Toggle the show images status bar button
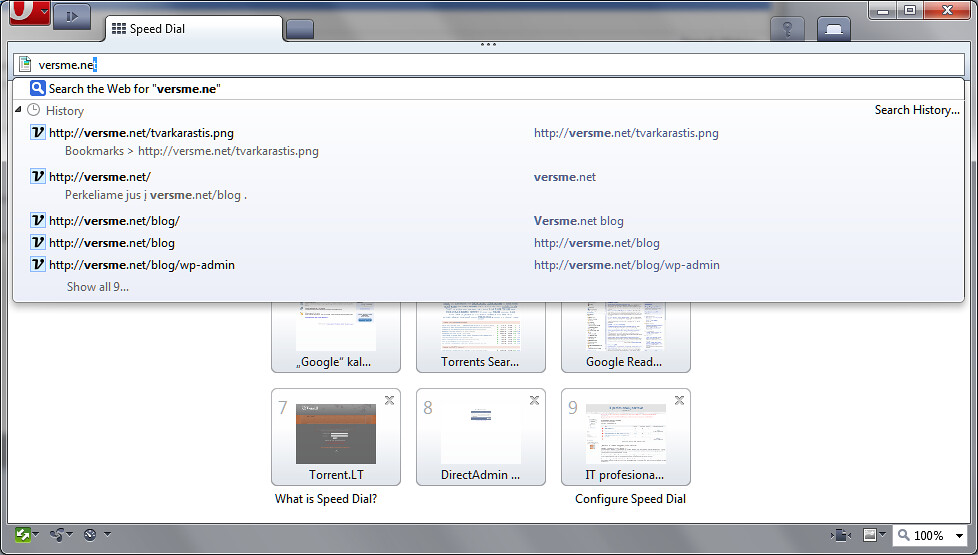 [x=870, y=535]
